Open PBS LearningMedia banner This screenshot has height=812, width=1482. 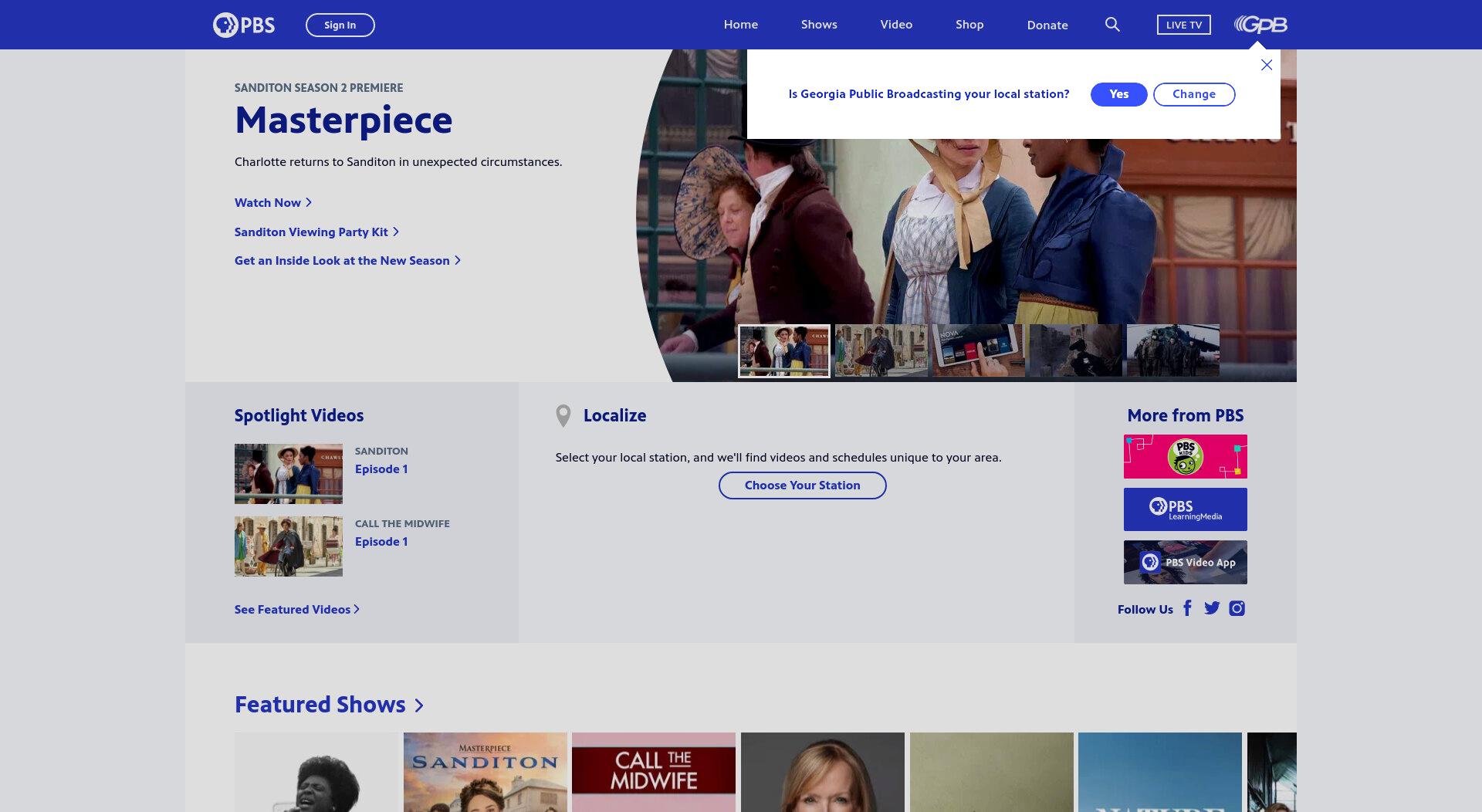point(1186,509)
